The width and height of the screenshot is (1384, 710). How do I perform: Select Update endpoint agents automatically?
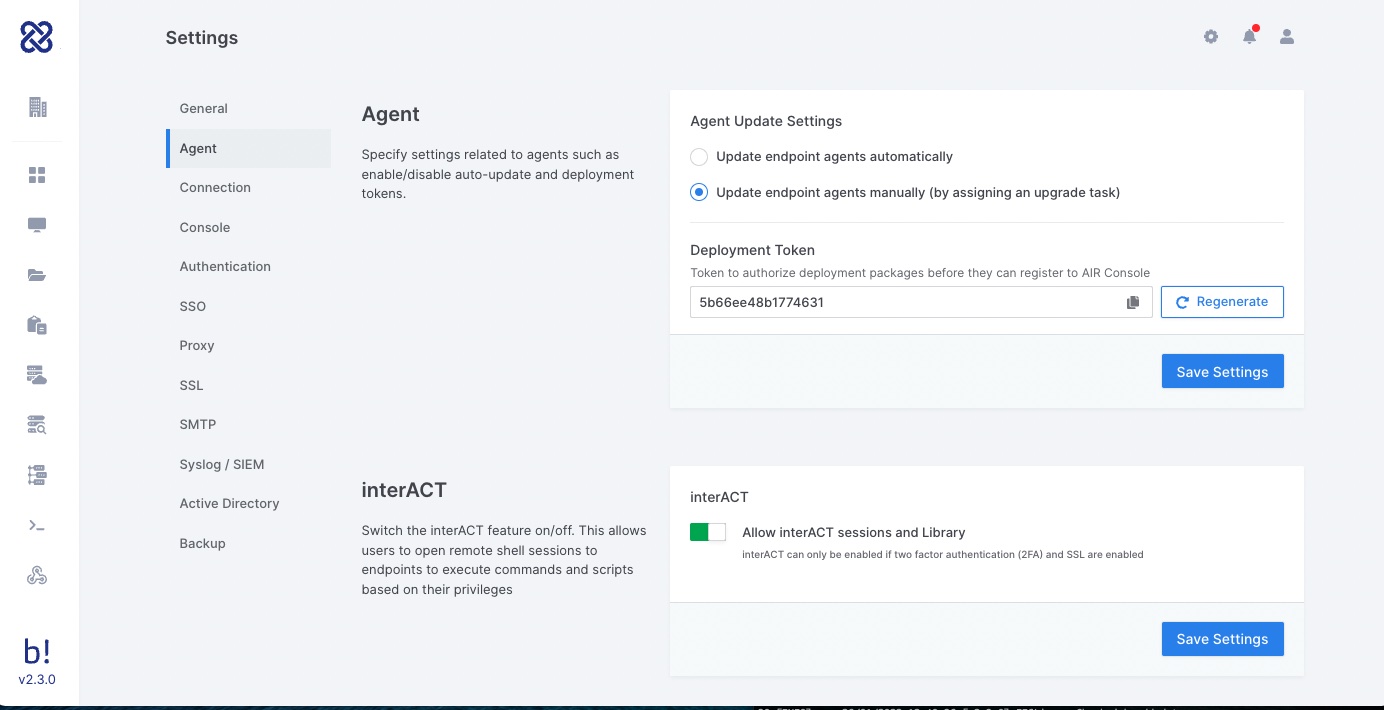pyautogui.click(x=700, y=157)
